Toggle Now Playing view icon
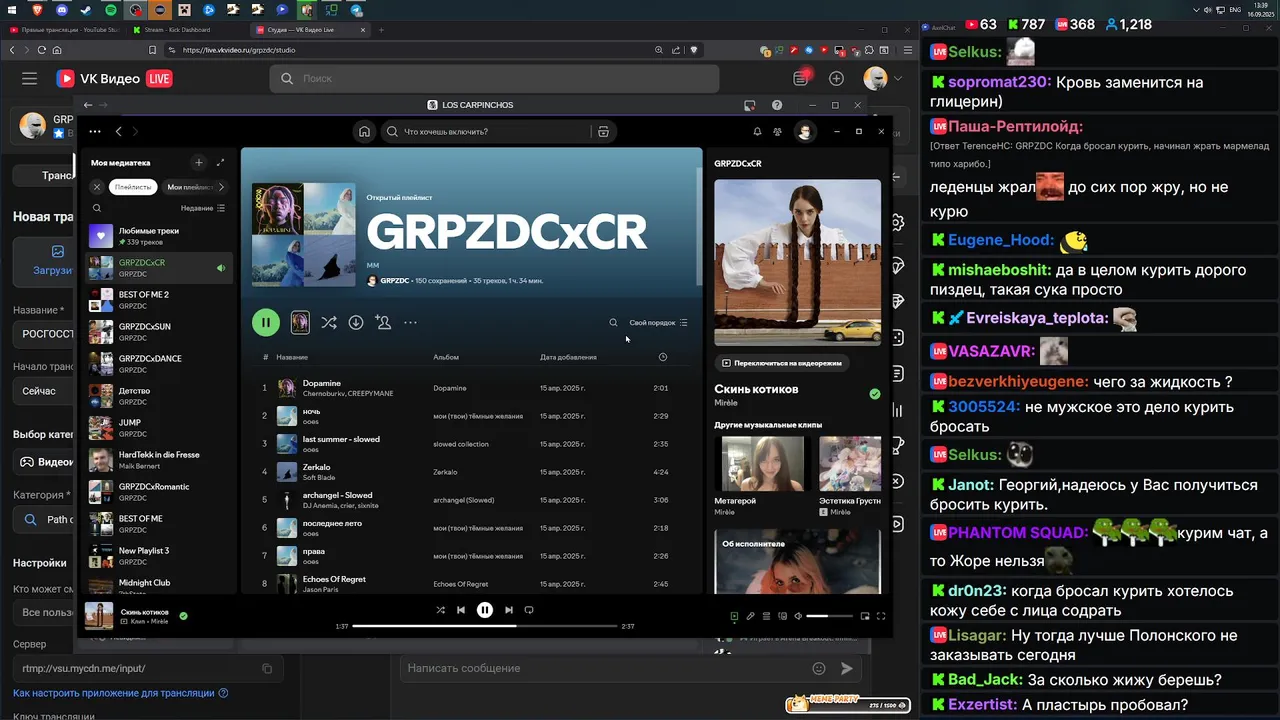This screenshot has width=1280, height=720. (x=734, y=616)
